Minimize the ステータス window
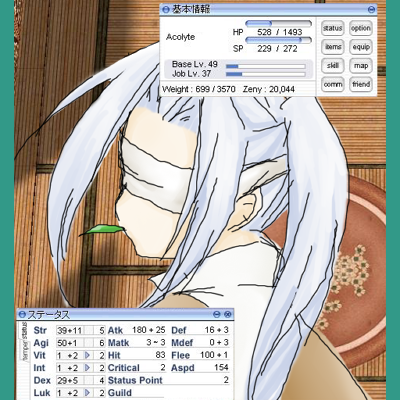 pyautogui.click(x=217, y=314)
